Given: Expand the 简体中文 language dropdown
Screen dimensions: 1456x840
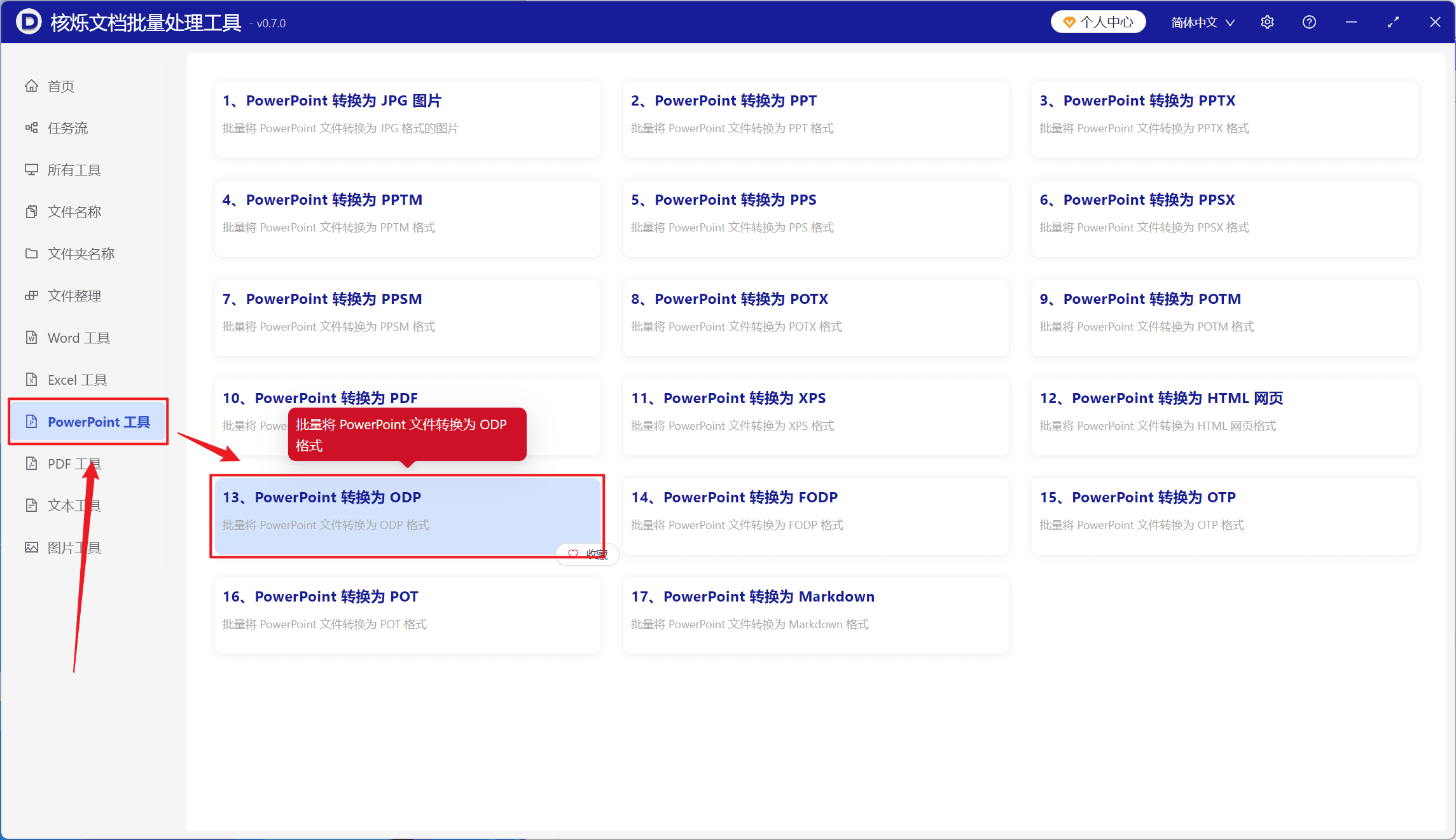Looking at the screenshot, I should point(1203,22).
